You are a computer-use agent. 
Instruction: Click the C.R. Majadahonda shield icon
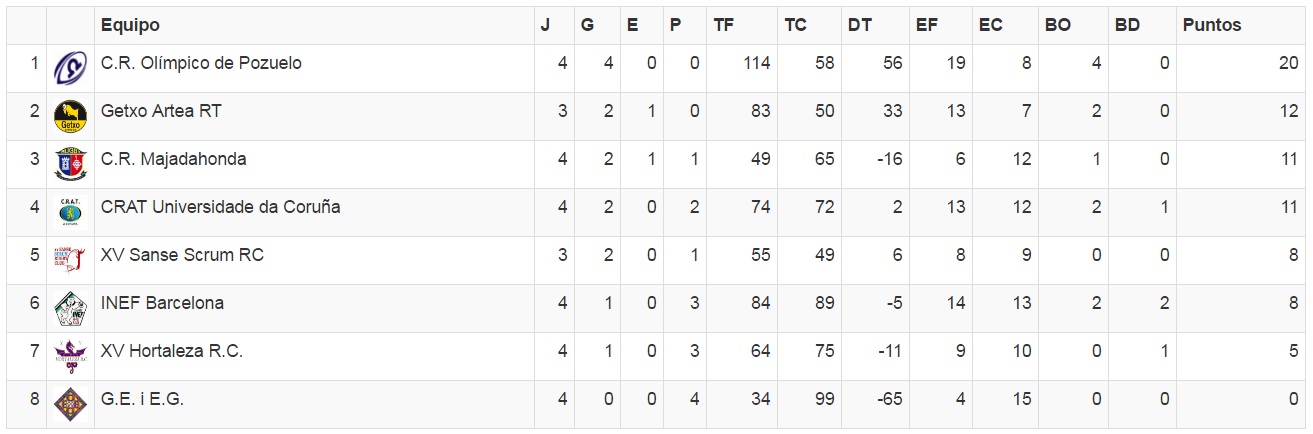tap(70, 164)
